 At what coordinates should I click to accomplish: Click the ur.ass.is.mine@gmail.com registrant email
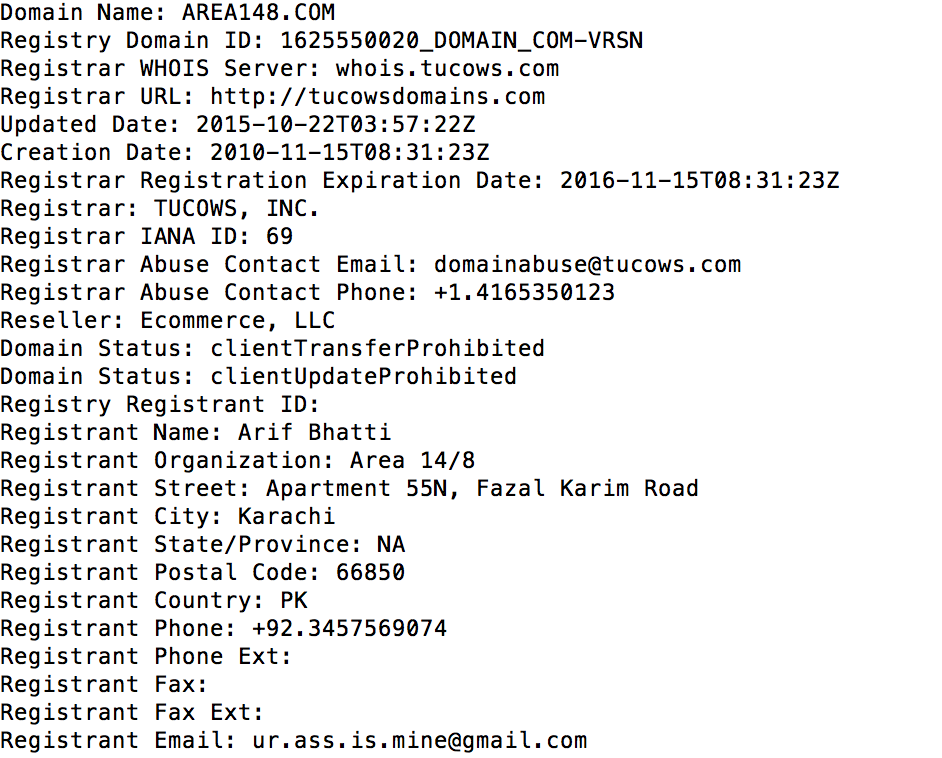click(420, 741)
